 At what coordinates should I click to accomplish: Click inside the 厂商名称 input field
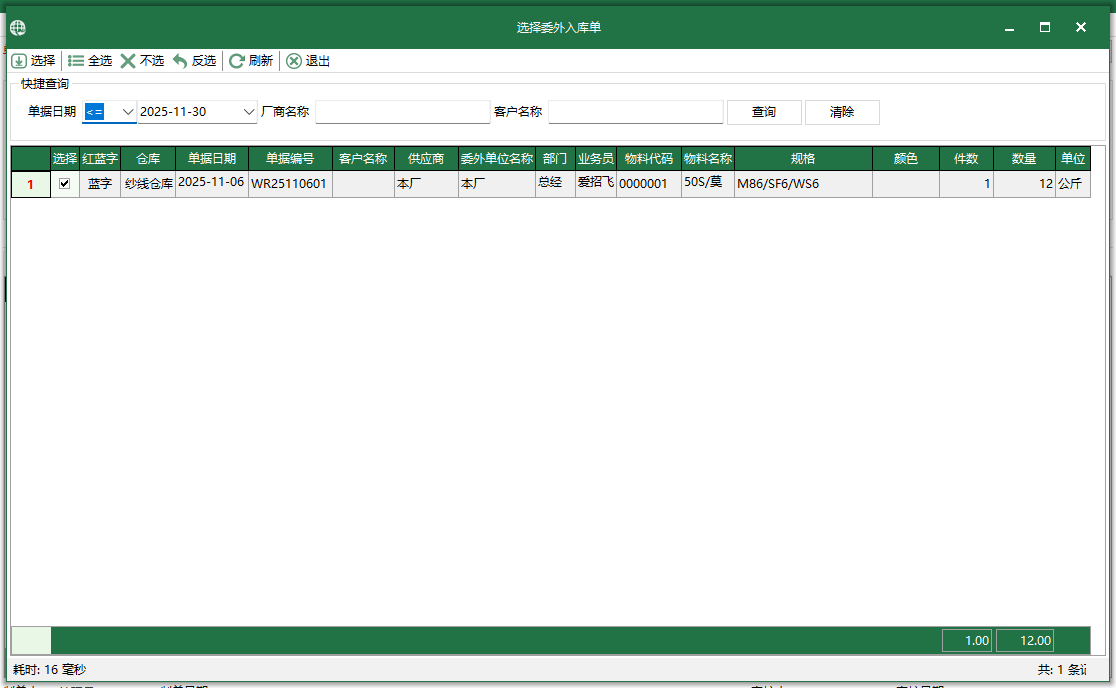(402, 111)
